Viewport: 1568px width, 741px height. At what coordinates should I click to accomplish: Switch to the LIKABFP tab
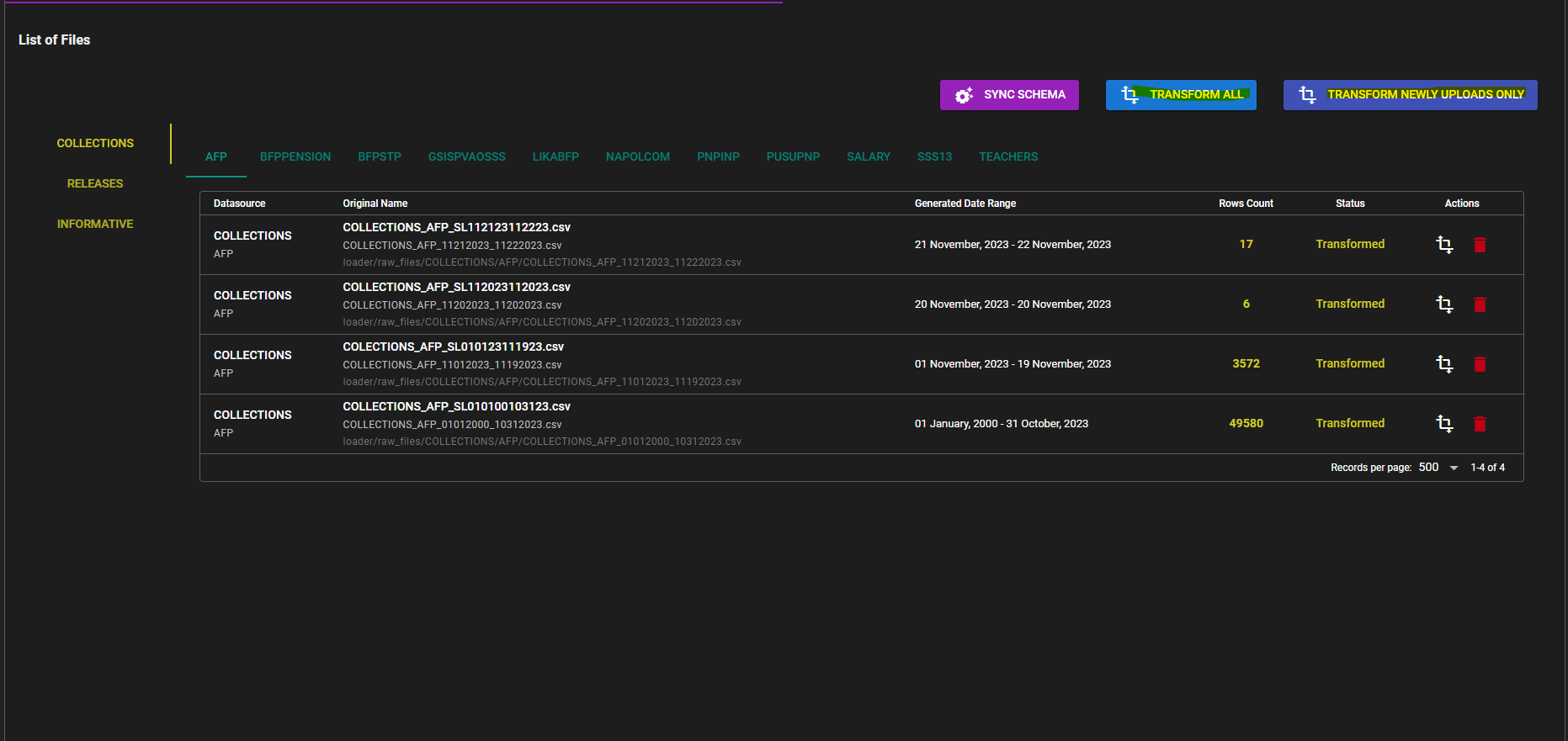tap(555, 157)
